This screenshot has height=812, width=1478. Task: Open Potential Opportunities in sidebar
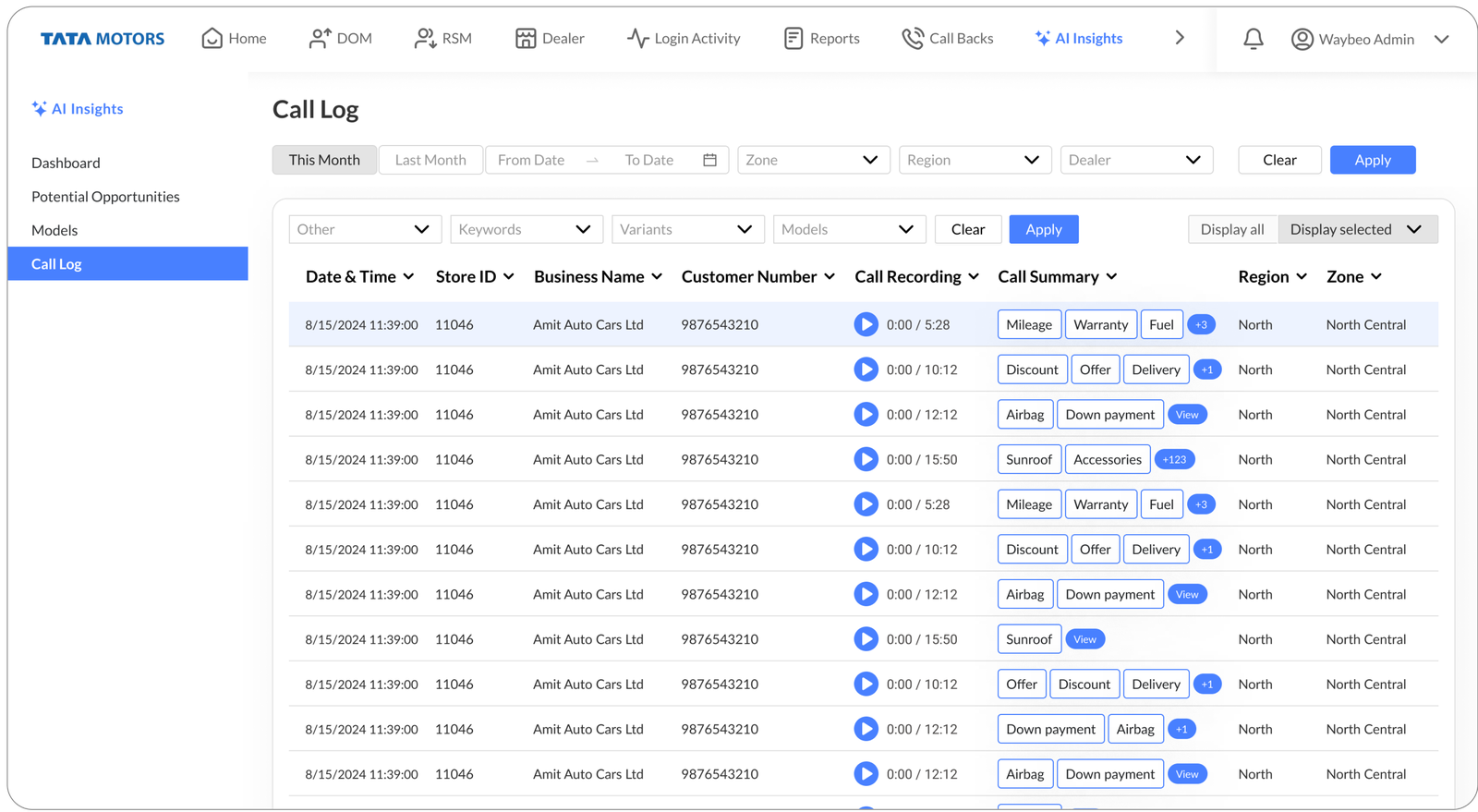[x=105, y=197]
